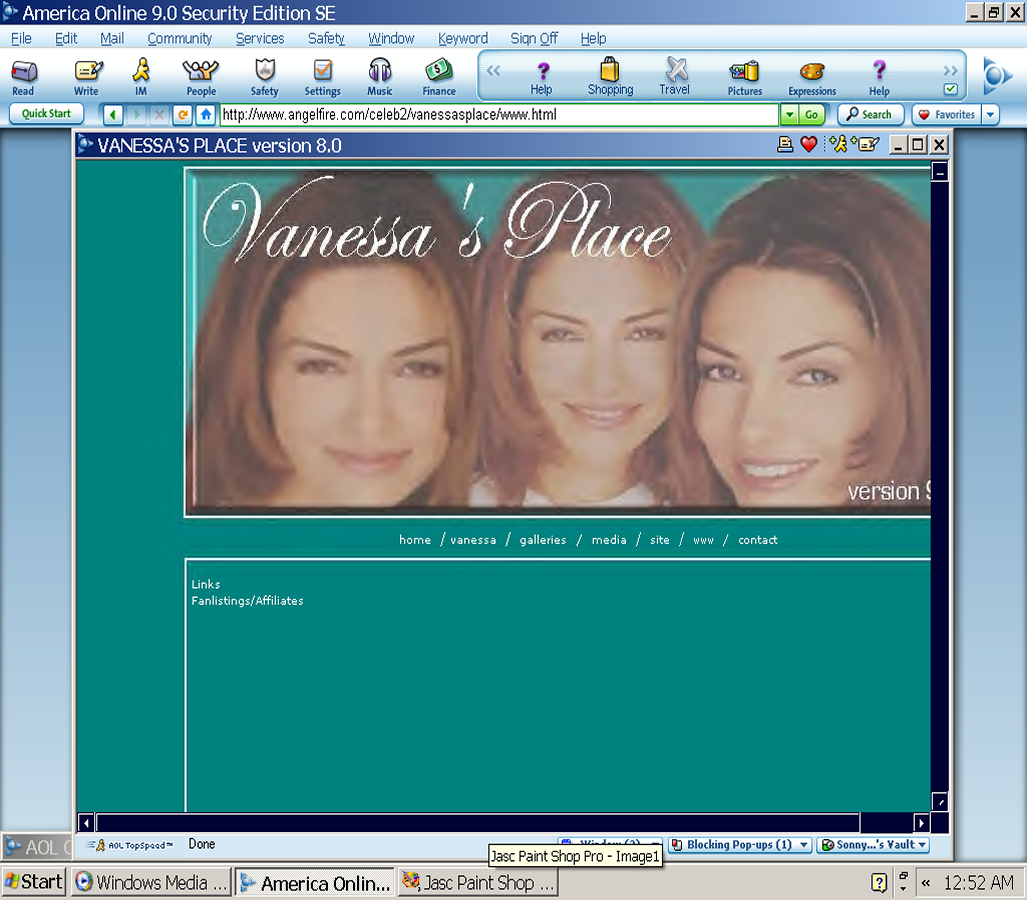Open the Settings toolbar icon
The image size is (1027, 900).
pyautogui.click(x=322, y=77)
